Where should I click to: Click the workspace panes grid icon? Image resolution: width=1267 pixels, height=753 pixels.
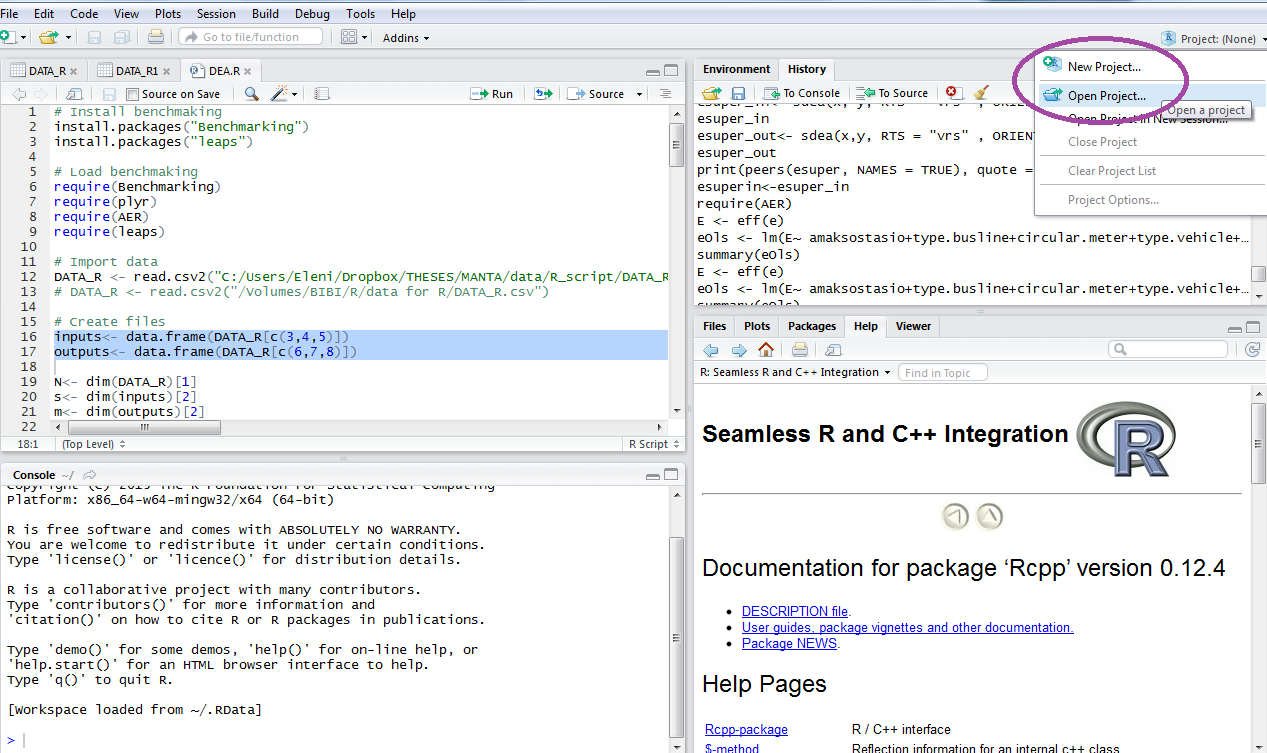(x=348, y=37)
